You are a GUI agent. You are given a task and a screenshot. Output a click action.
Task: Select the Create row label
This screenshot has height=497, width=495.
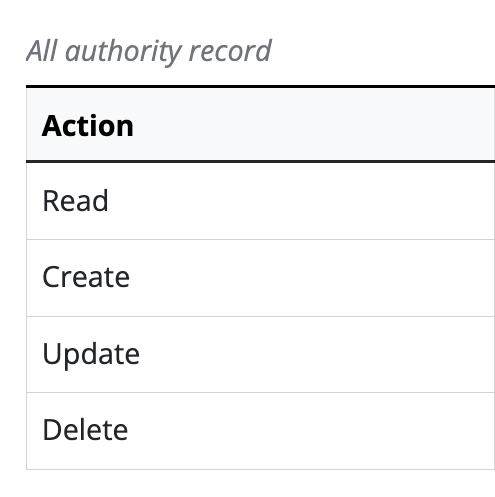pos(86,277)
